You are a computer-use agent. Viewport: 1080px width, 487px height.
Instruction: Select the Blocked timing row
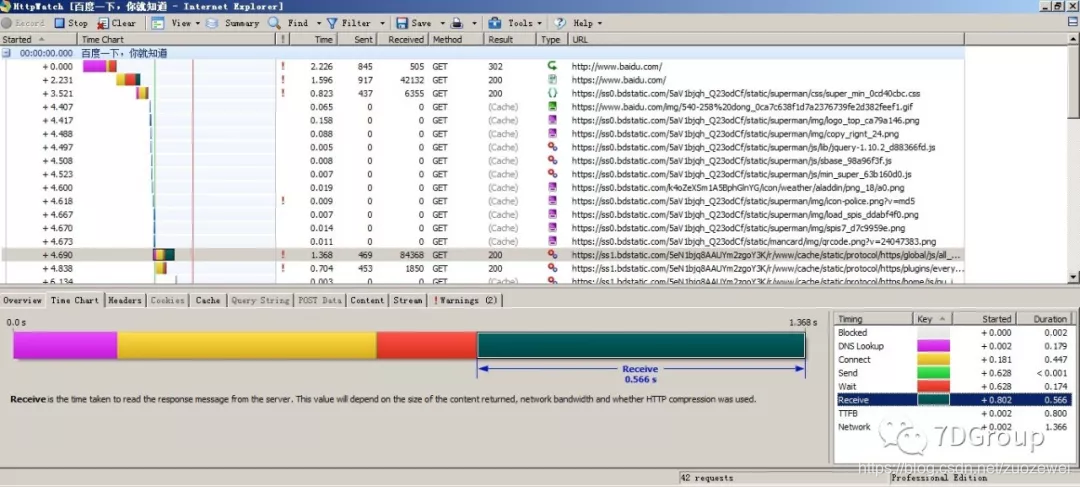click(953, 333)
